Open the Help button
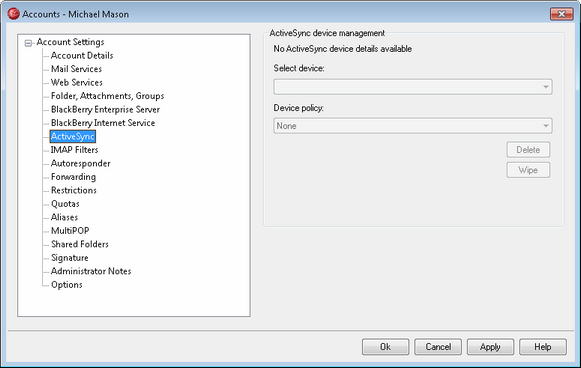 543,347
